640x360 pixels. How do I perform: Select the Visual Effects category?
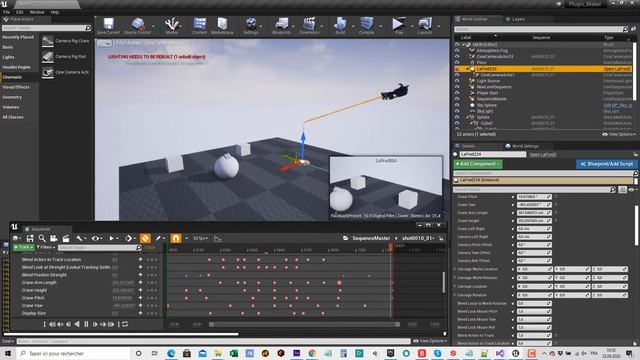point(16,87)
